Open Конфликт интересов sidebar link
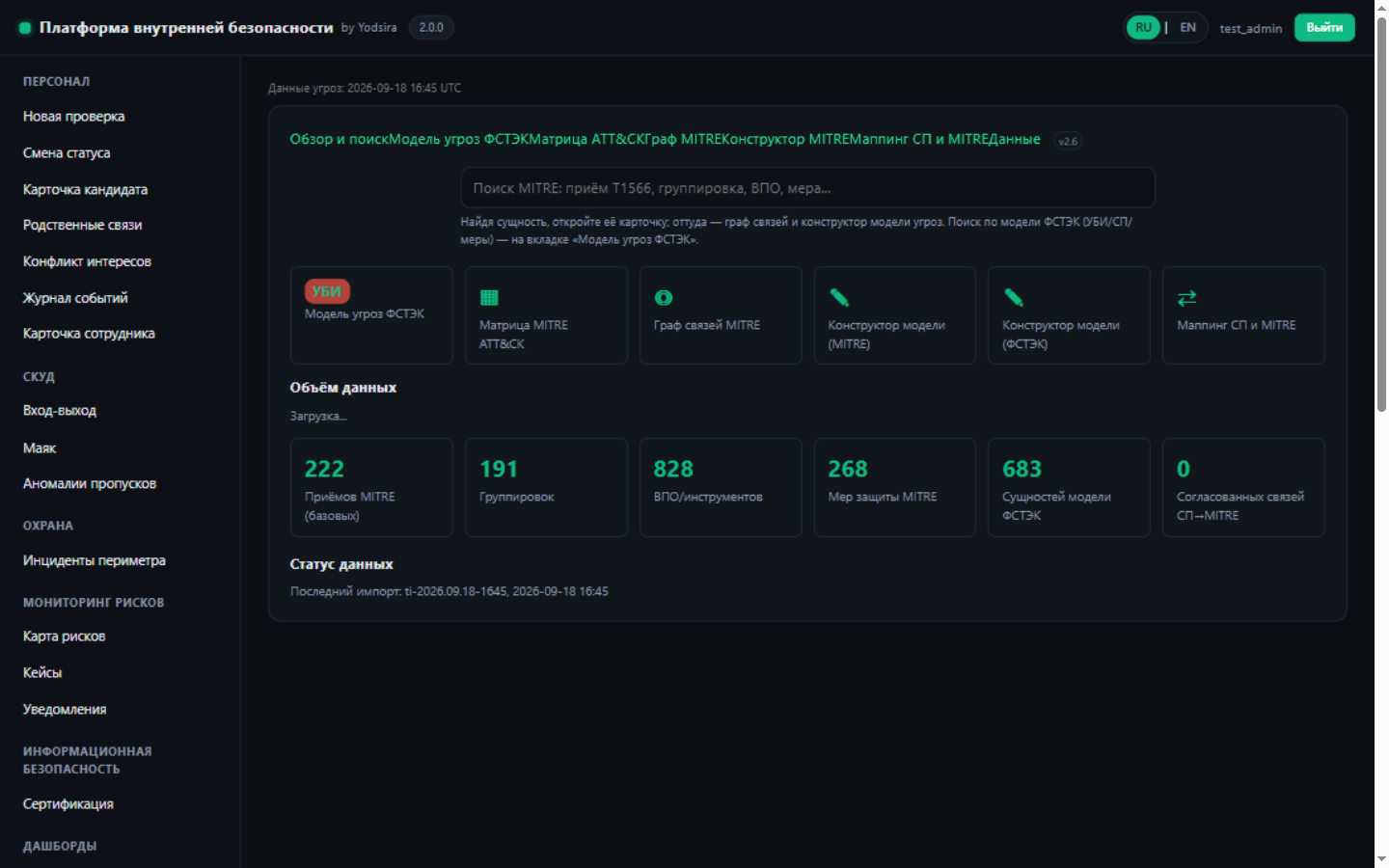This screenshot has height=868, width=1389. (87, 261)
